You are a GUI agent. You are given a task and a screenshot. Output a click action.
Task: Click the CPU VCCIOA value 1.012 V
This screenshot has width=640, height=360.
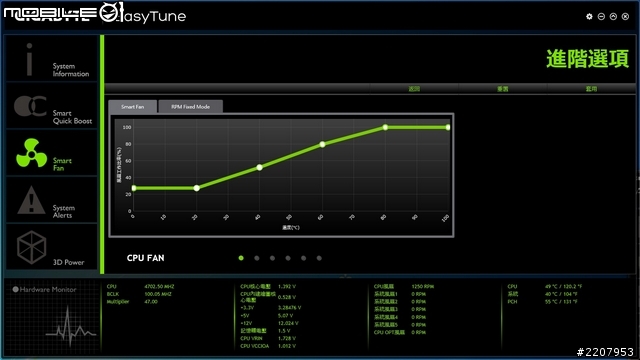coord(287,346)
